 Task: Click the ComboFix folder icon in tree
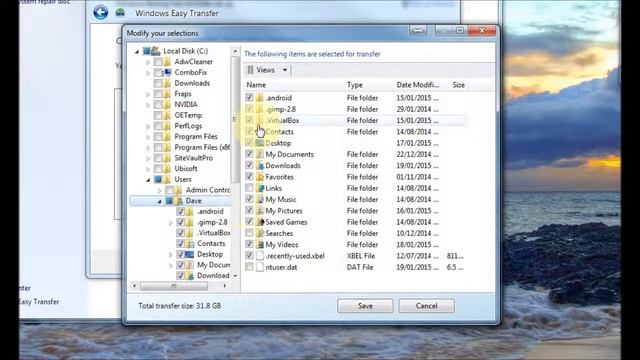[x=167, y=72]
